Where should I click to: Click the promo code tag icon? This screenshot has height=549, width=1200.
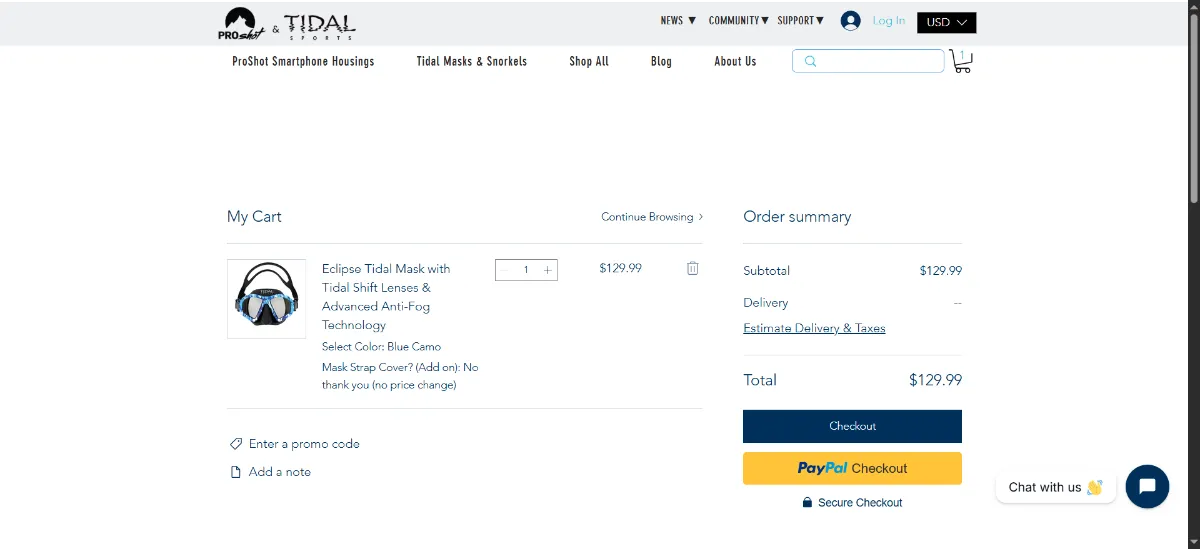pos(236,444)
